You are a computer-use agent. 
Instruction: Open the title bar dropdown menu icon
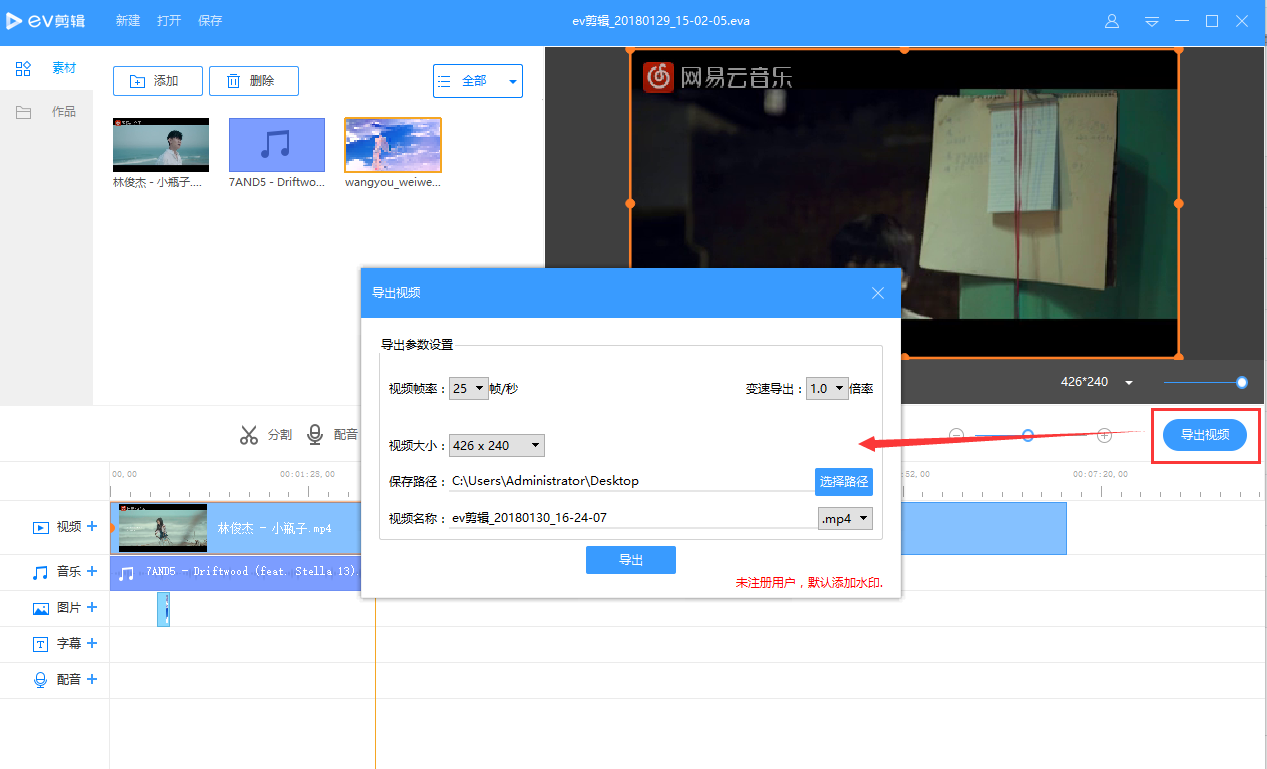tap(1152, 21)
